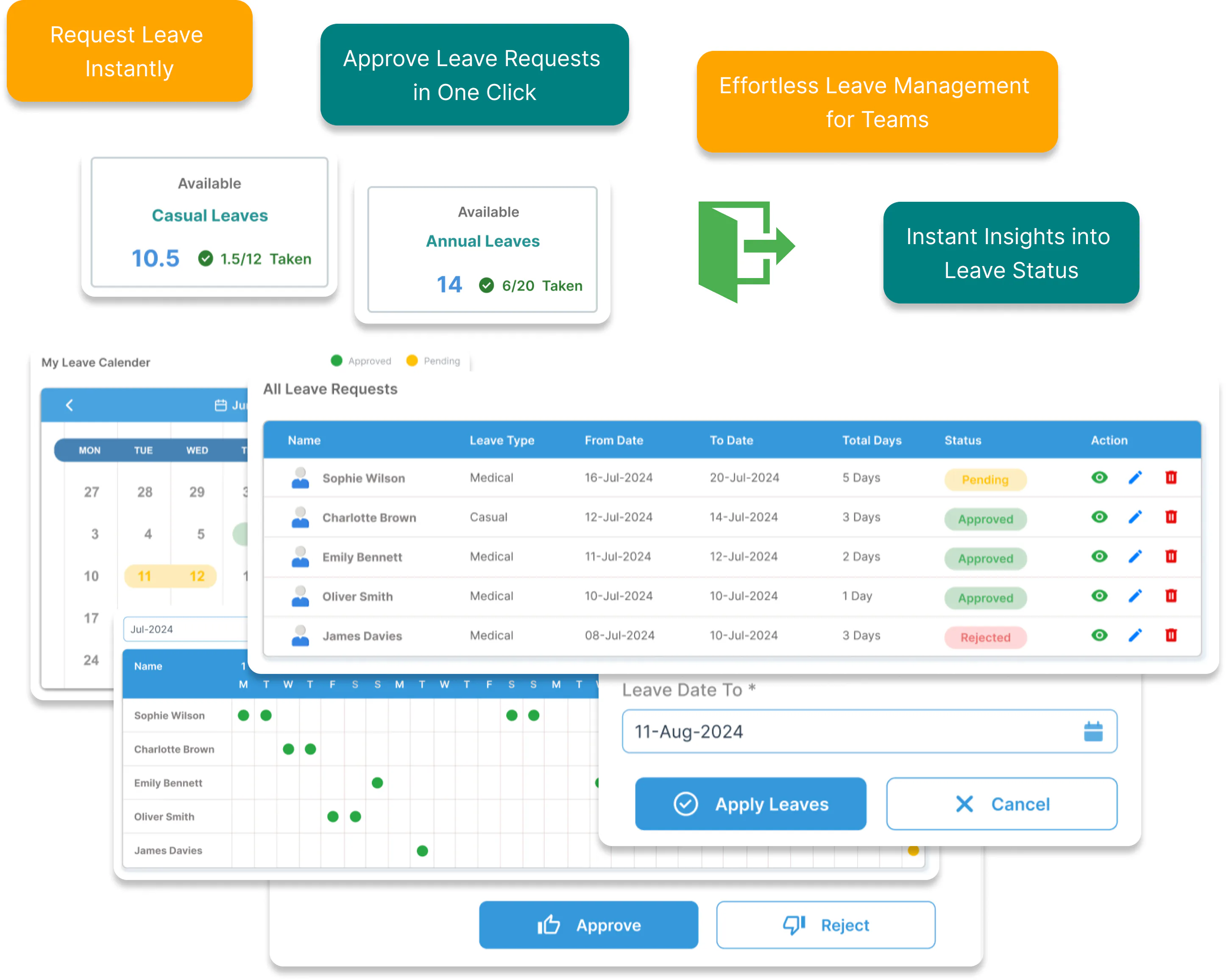
Task: Sort table by Status column header
Action: [962, 440]
